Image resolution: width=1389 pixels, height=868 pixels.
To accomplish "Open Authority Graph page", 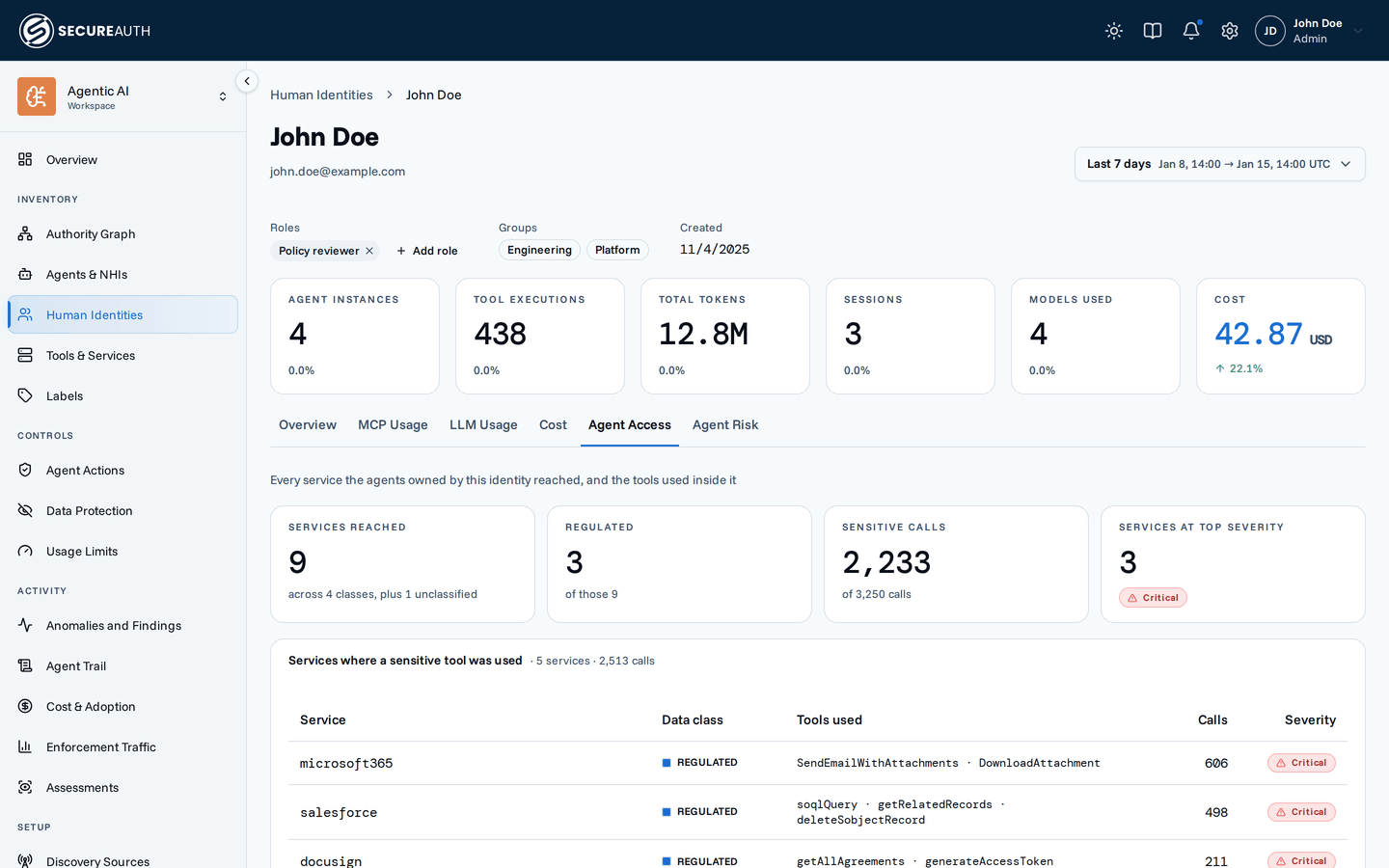I will tap(123, 234).
